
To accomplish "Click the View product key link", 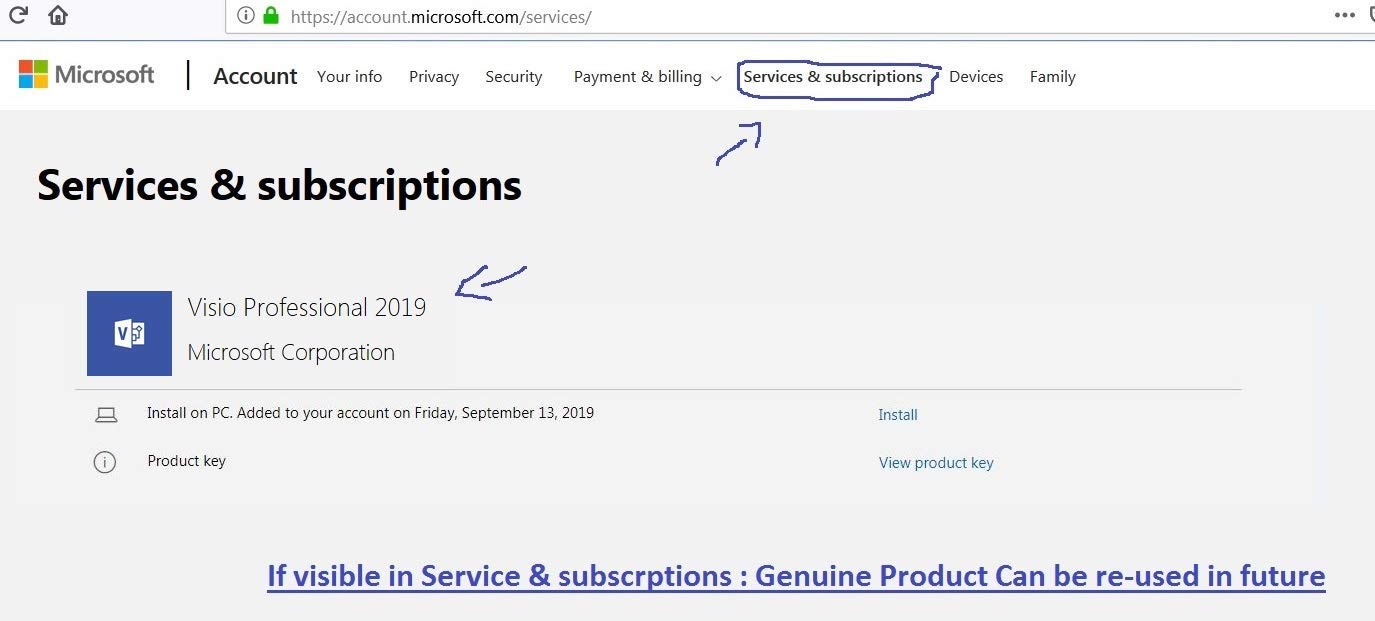I will pyautogui.click(x=936, y=463).
